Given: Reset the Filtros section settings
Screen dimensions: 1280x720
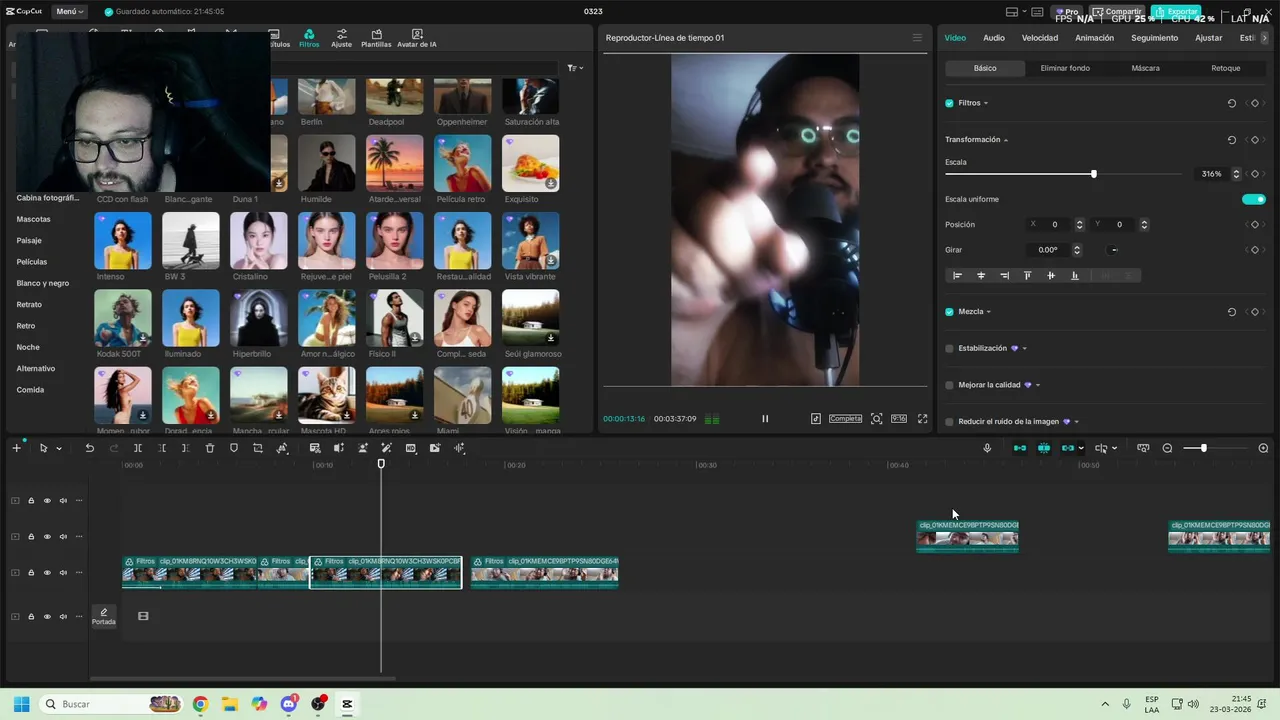Looking at the screenshot, I should tap(1232, 103).
